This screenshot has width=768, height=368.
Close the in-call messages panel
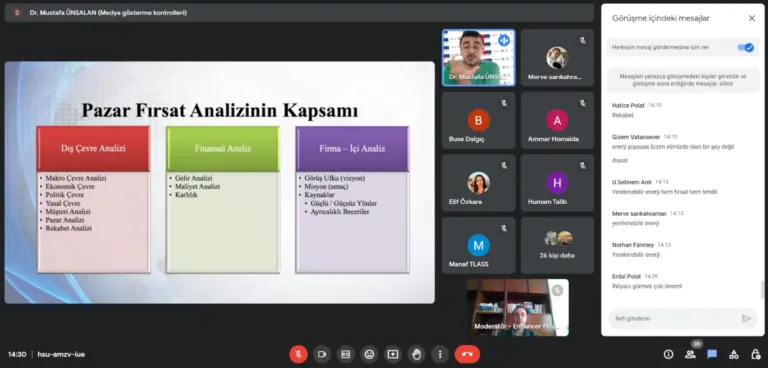(752, 18)
